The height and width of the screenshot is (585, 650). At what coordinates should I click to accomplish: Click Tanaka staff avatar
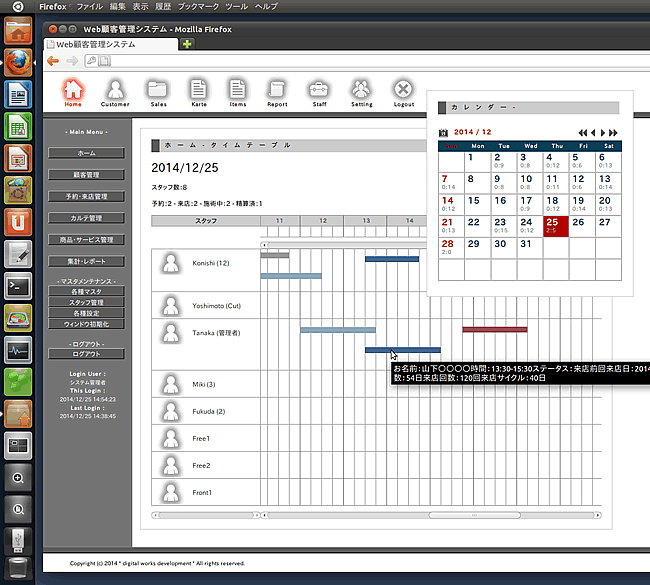point(171,333)
